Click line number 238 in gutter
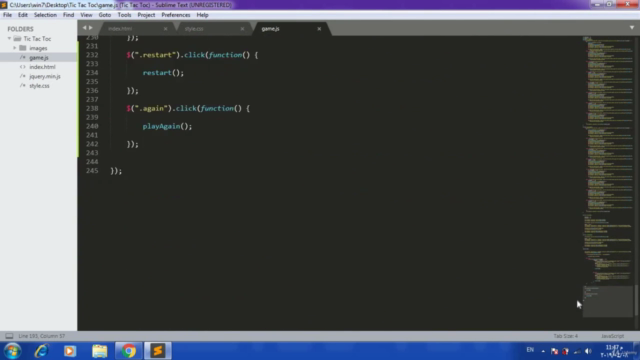640x360 pixels. [92, 108]
